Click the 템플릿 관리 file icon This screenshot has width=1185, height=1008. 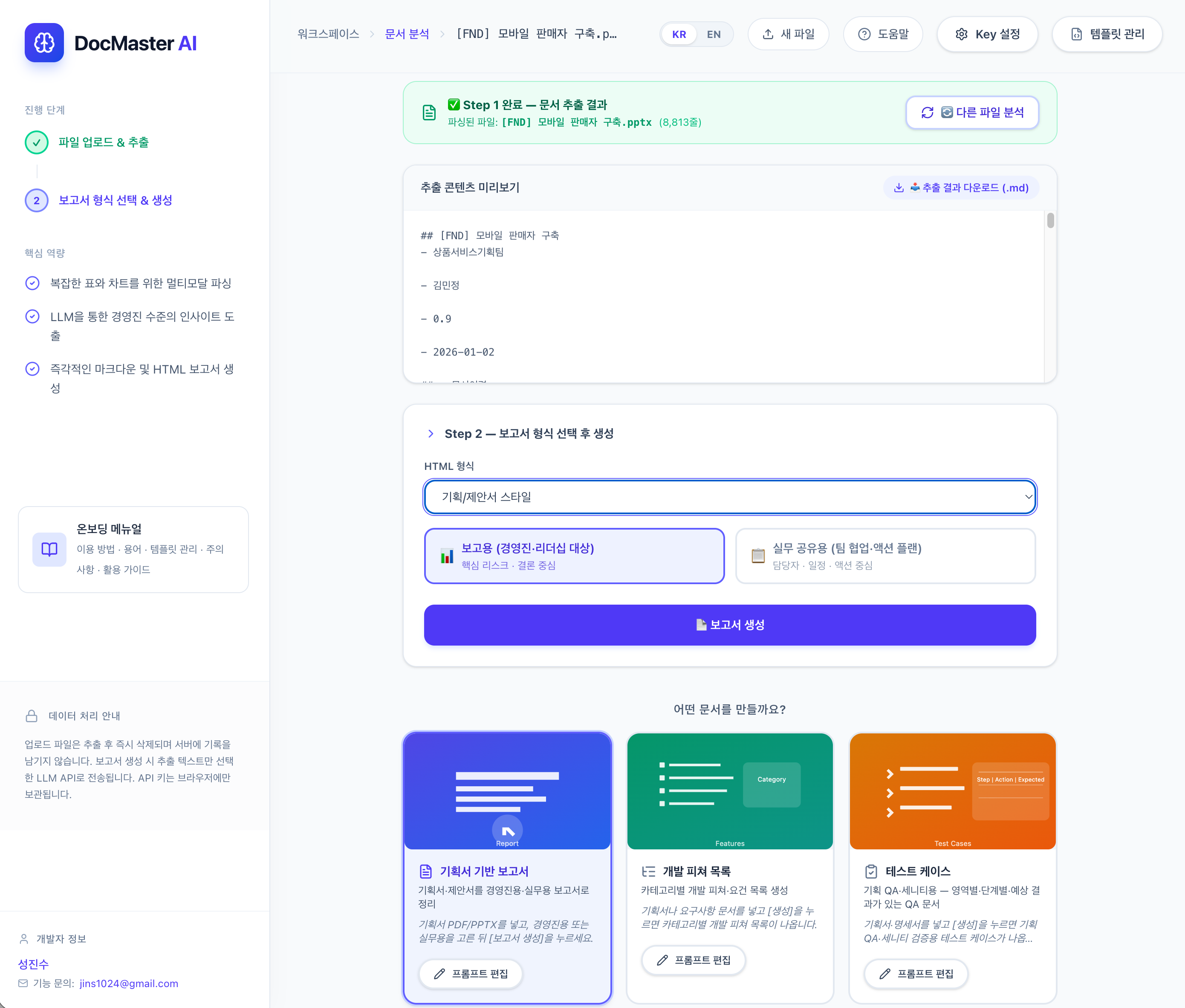pyautogui.click(x=1076, y=34)
